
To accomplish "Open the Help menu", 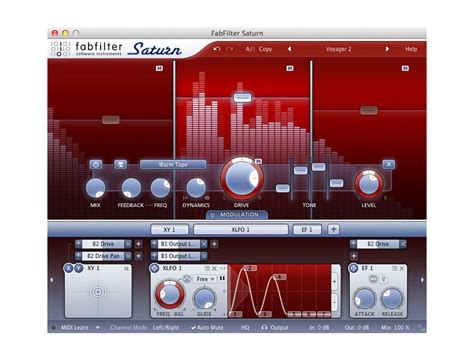I will 411,49.
